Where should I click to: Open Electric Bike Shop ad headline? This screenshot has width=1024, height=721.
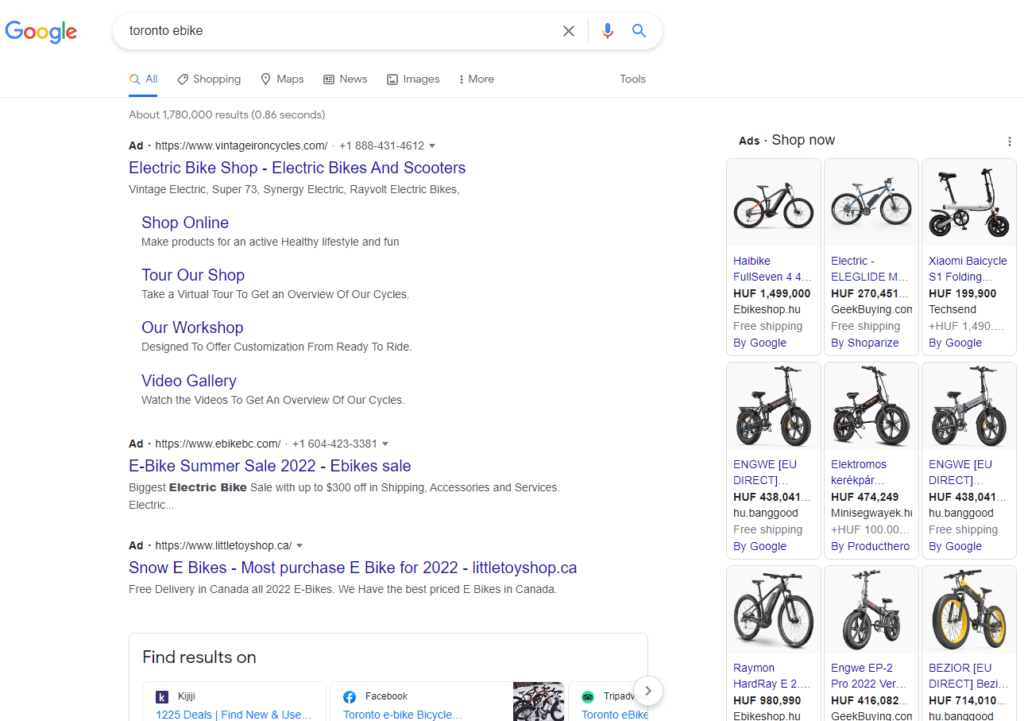[297, 168]
